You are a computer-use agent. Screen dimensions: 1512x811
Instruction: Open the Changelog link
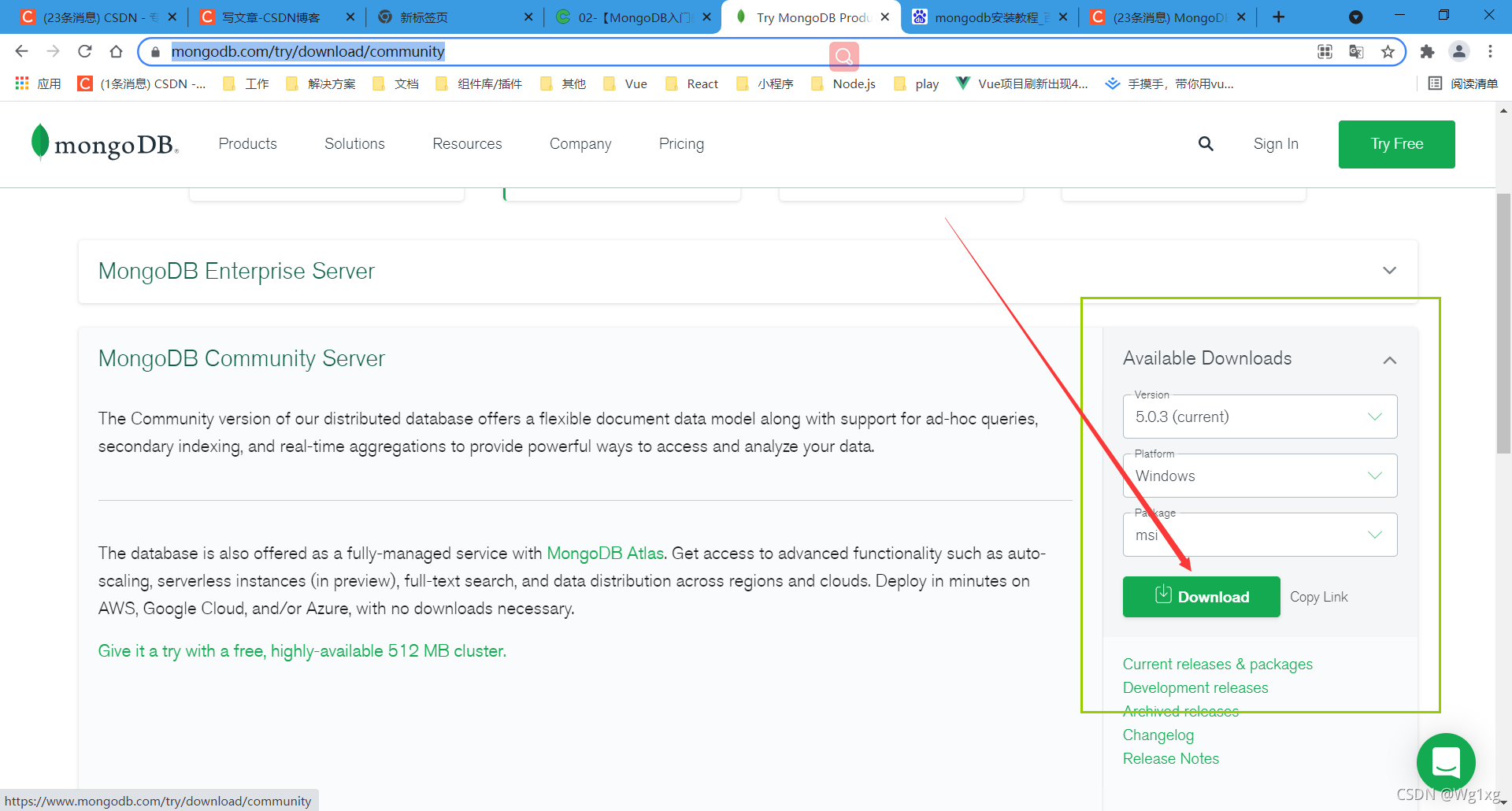tap(1158, 735)
